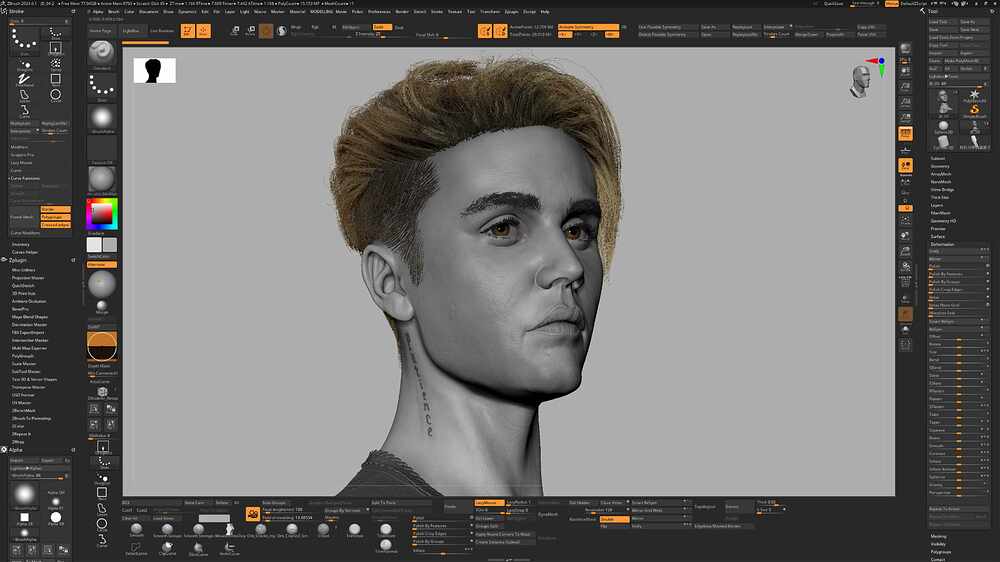
Task: Pick the white main color swatch
Action: 94,244
